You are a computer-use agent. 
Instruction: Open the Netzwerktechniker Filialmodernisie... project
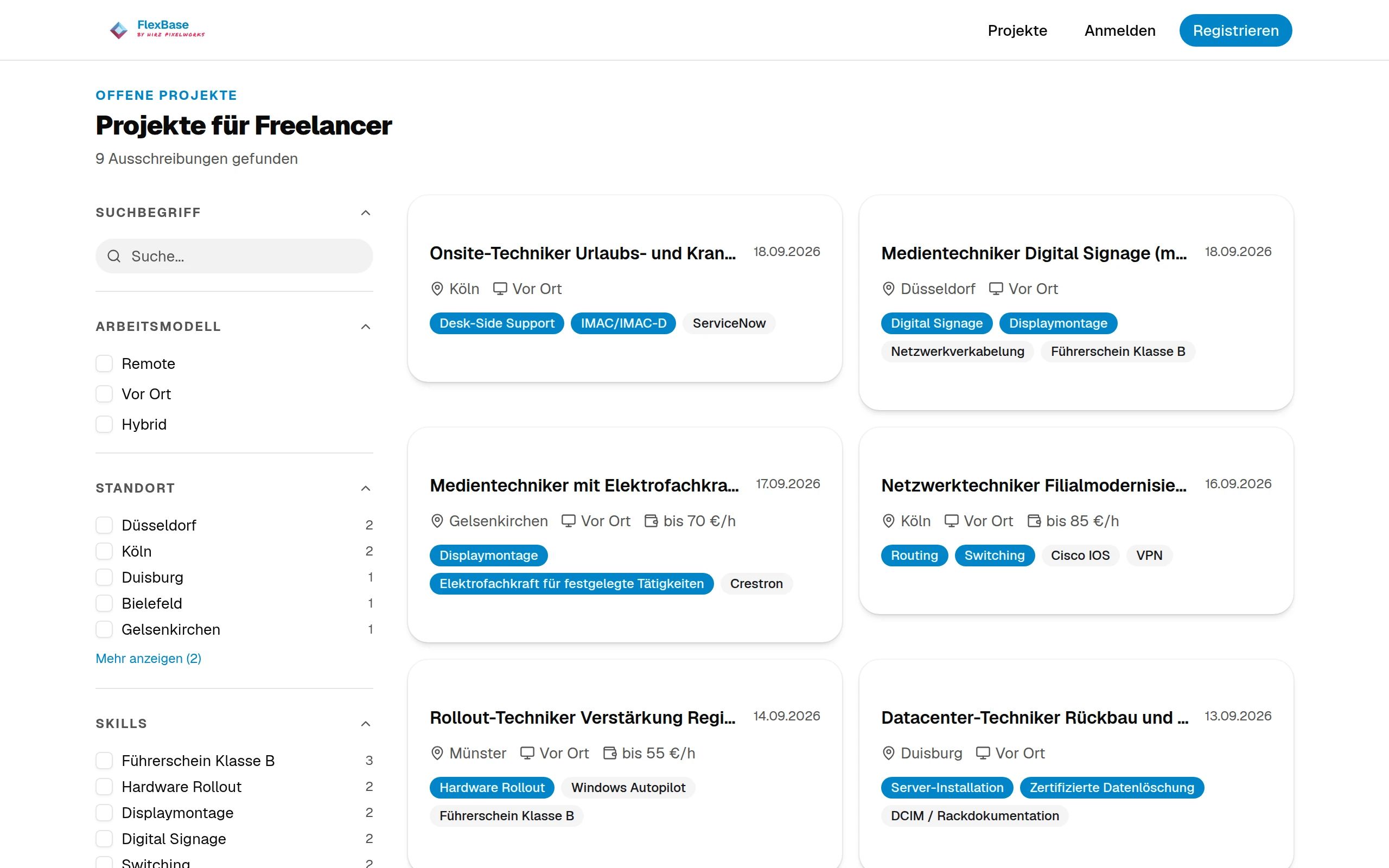tap(1034, 485)
